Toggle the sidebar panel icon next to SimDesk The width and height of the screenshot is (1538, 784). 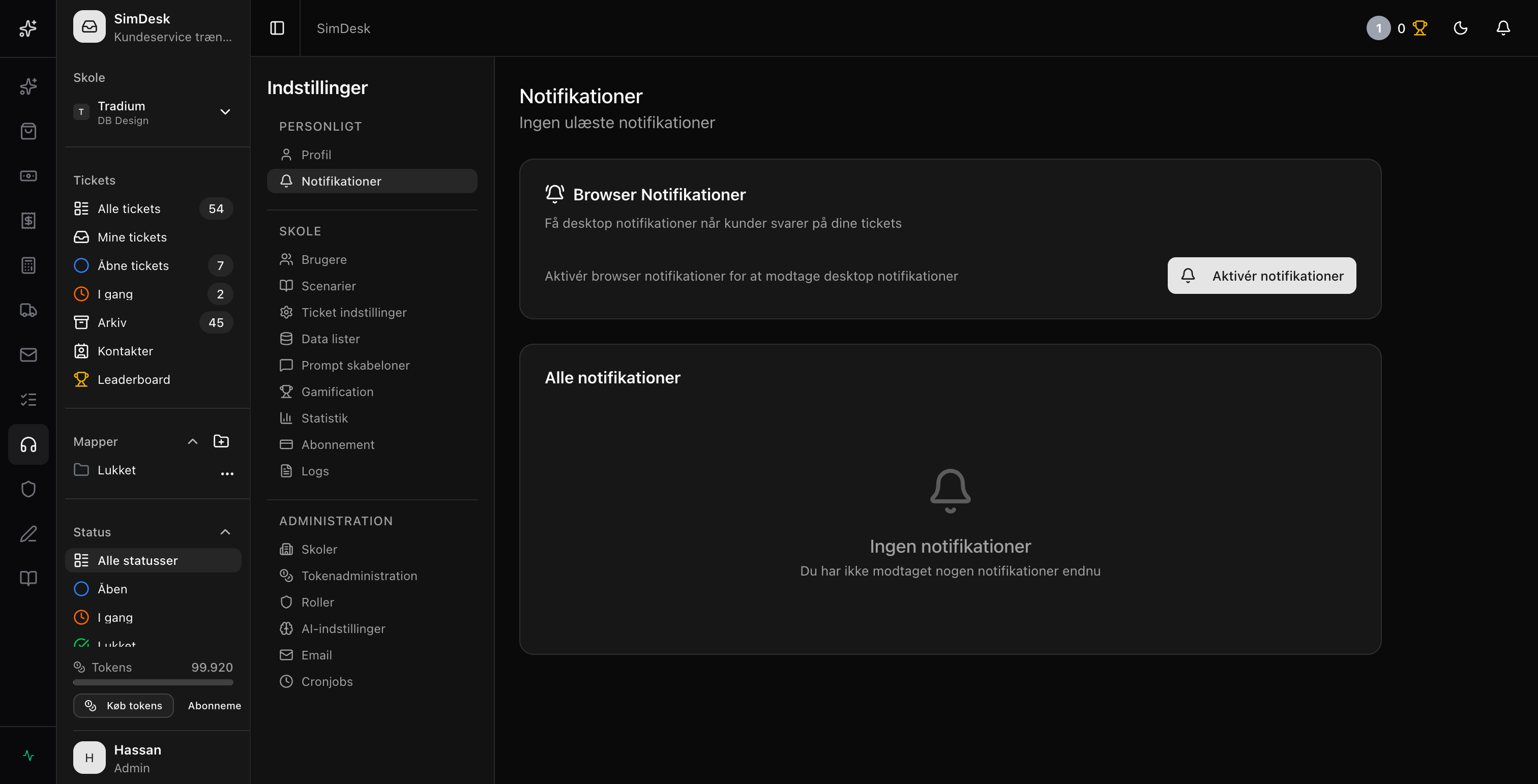click(277, 28)
